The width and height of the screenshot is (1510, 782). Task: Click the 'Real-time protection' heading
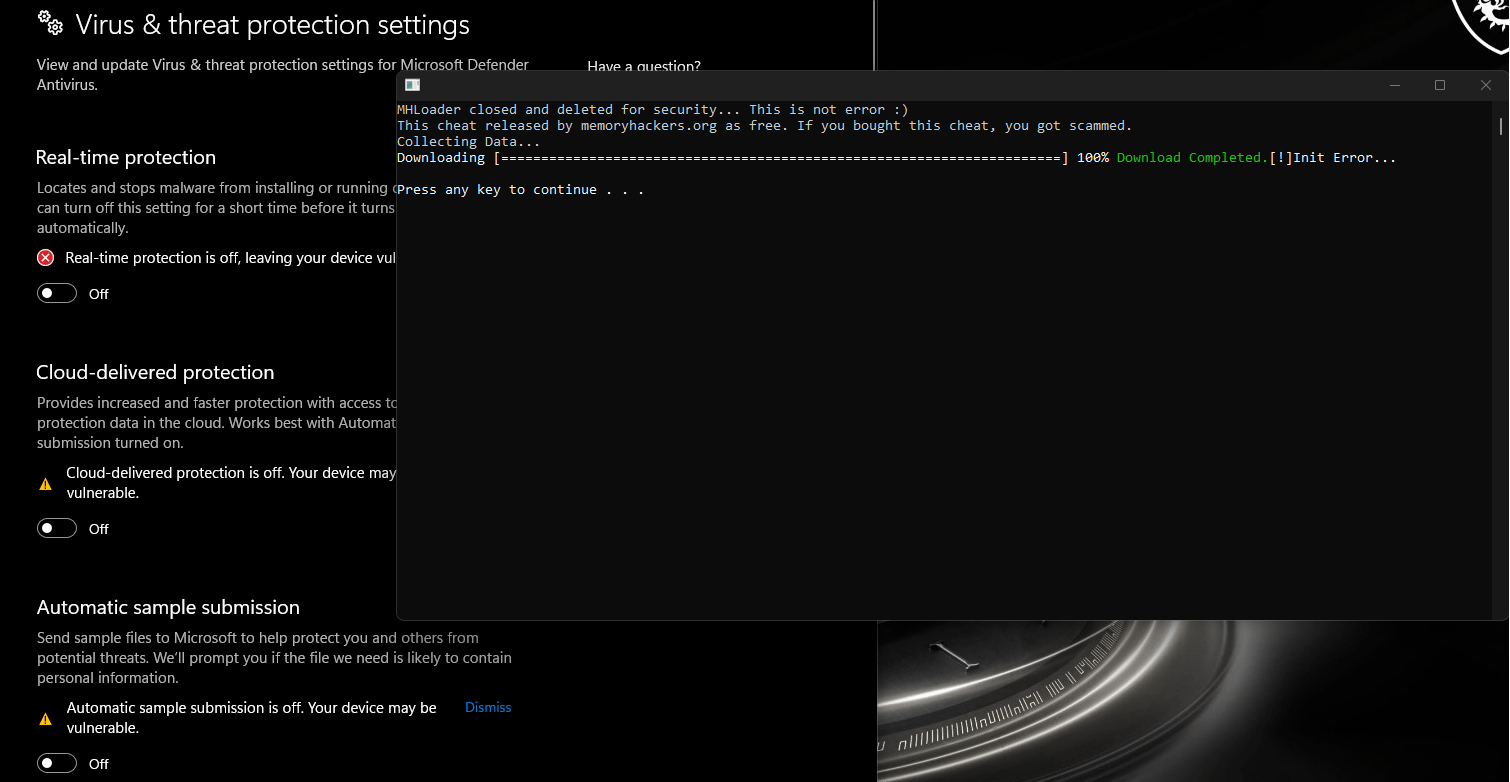pos(126,157)
